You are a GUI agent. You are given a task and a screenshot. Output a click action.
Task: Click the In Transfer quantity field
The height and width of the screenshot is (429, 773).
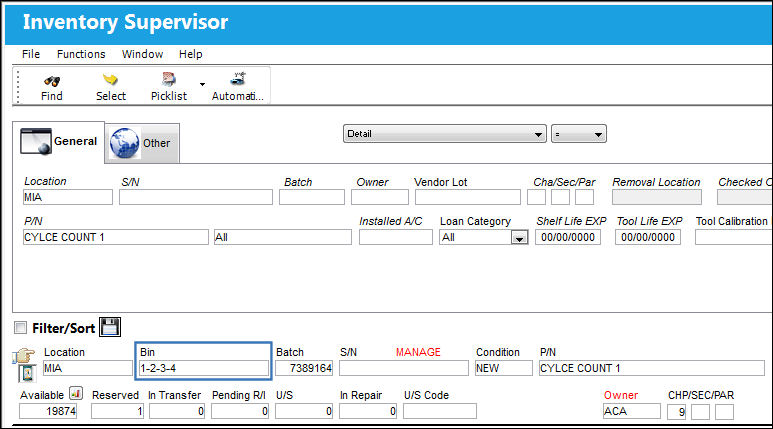[x=177, y=411]
